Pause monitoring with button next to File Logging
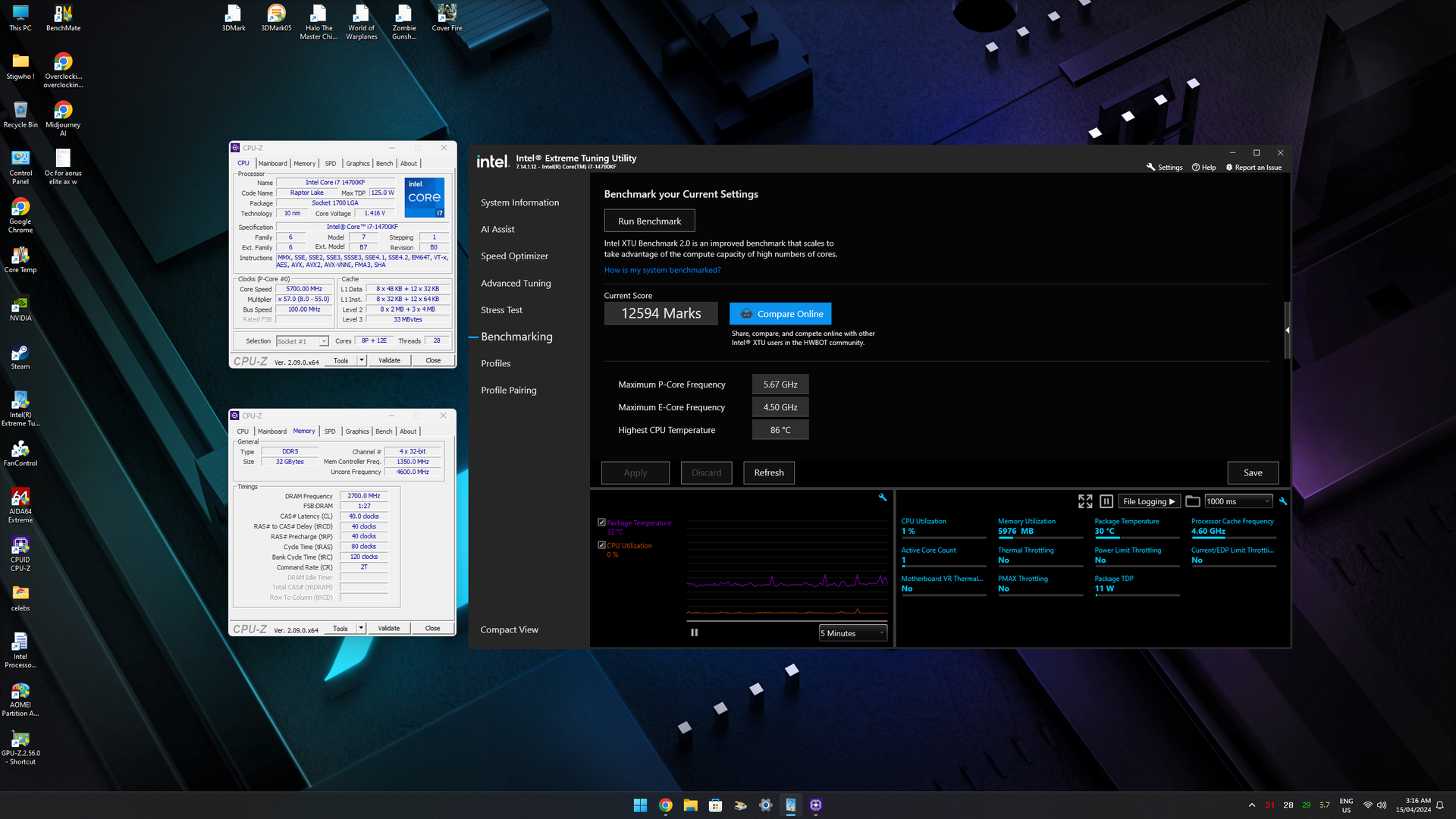The image size is (1456, 819). (x=1106, y=501)
